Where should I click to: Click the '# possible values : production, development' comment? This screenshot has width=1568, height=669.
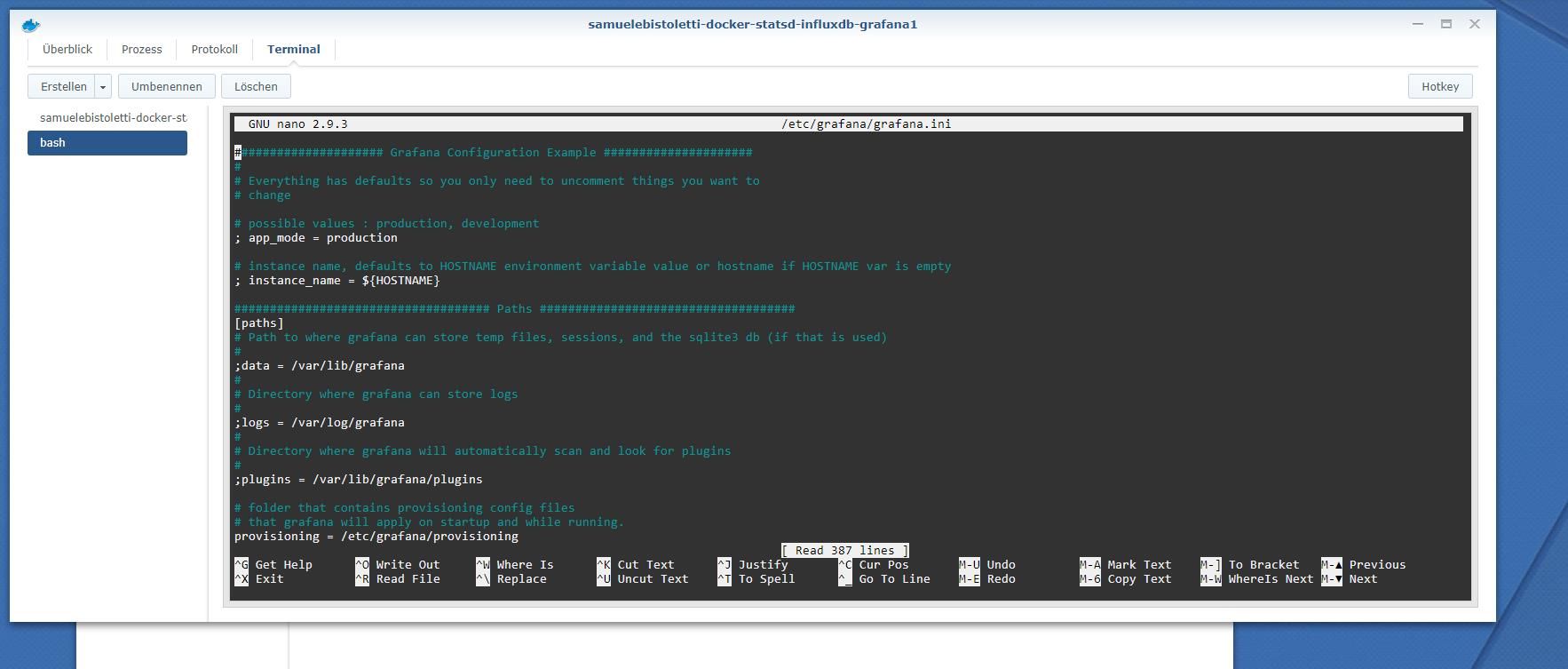coord(387,224)
